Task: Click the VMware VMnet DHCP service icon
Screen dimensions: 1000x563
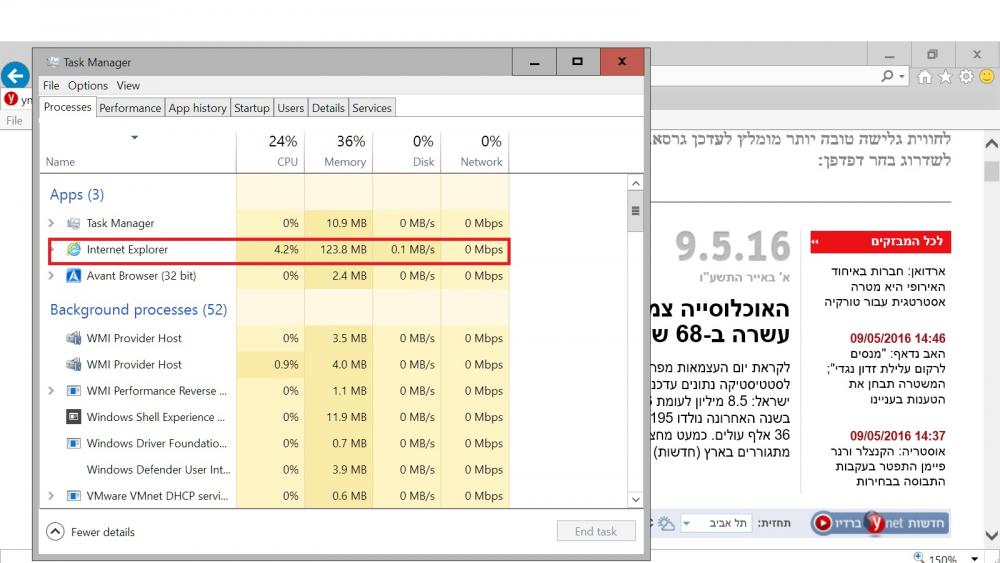Action: (73, 495)
